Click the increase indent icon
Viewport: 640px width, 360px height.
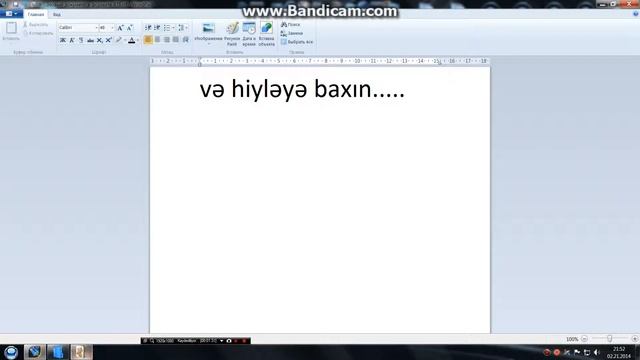click(x=157, y=28)
